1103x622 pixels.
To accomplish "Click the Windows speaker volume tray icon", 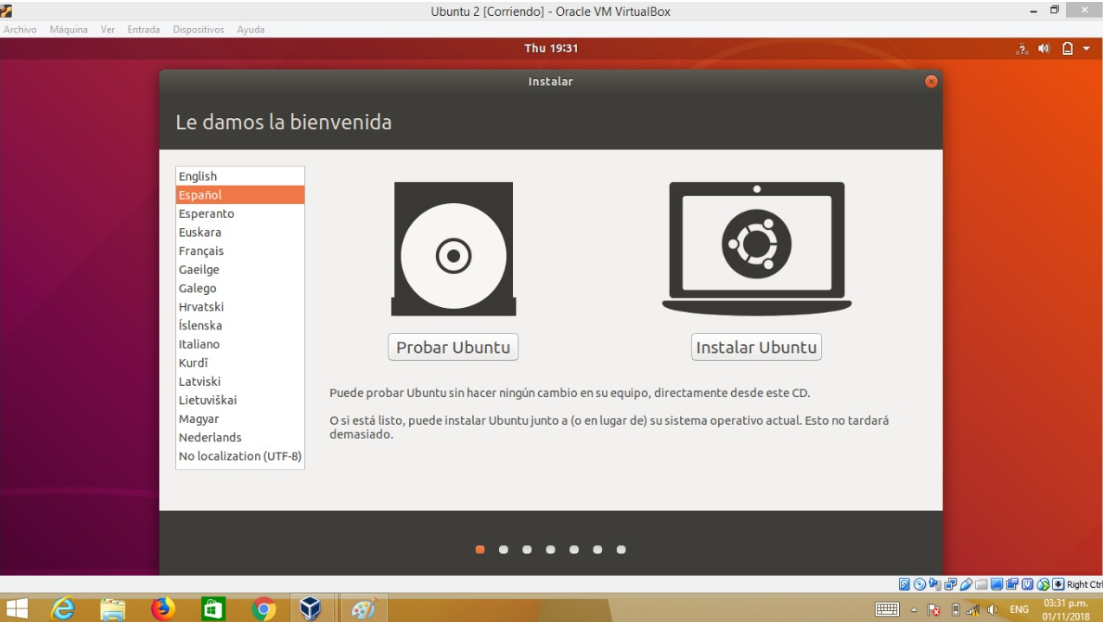I will click(992, 610).
